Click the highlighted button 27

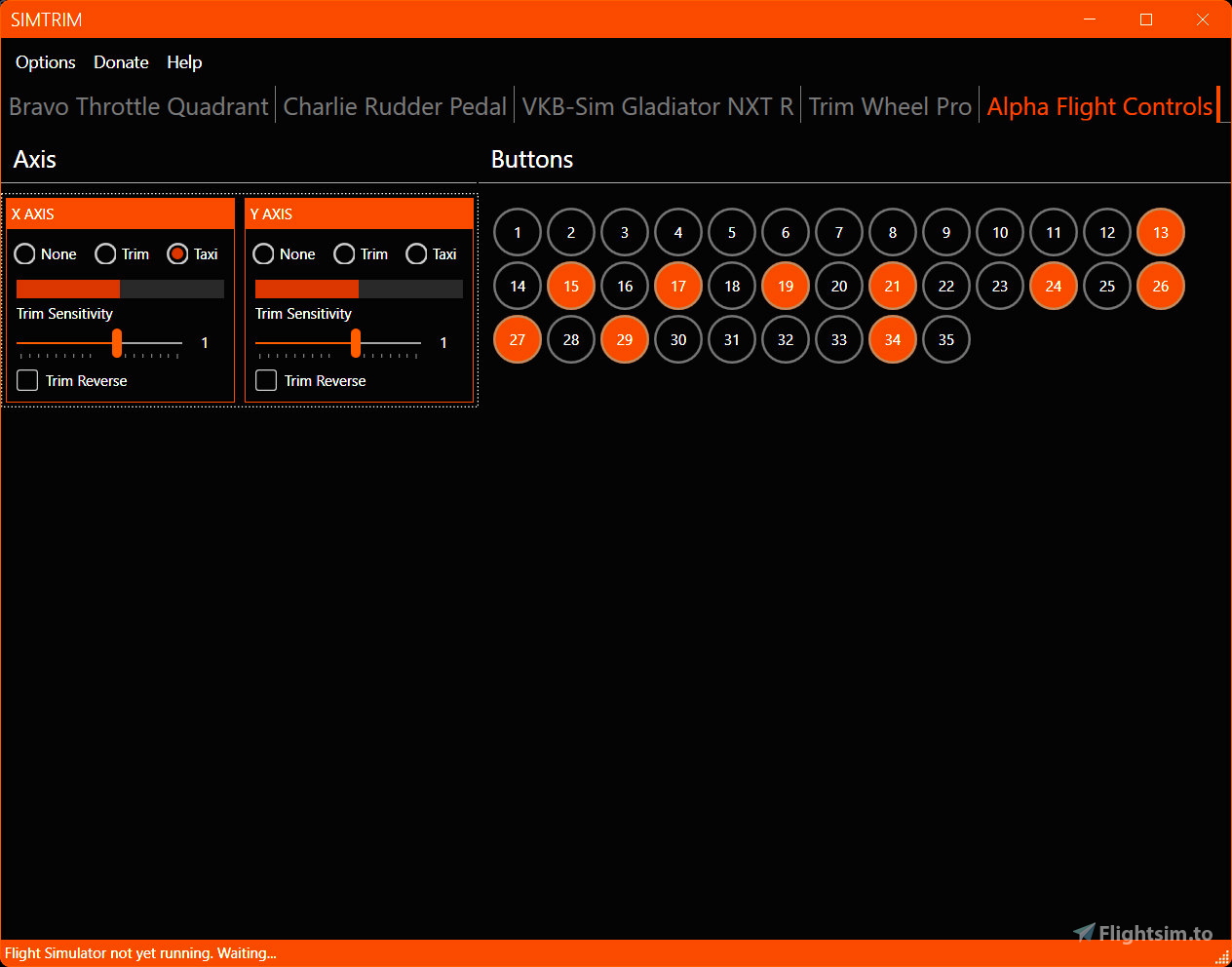517,339
